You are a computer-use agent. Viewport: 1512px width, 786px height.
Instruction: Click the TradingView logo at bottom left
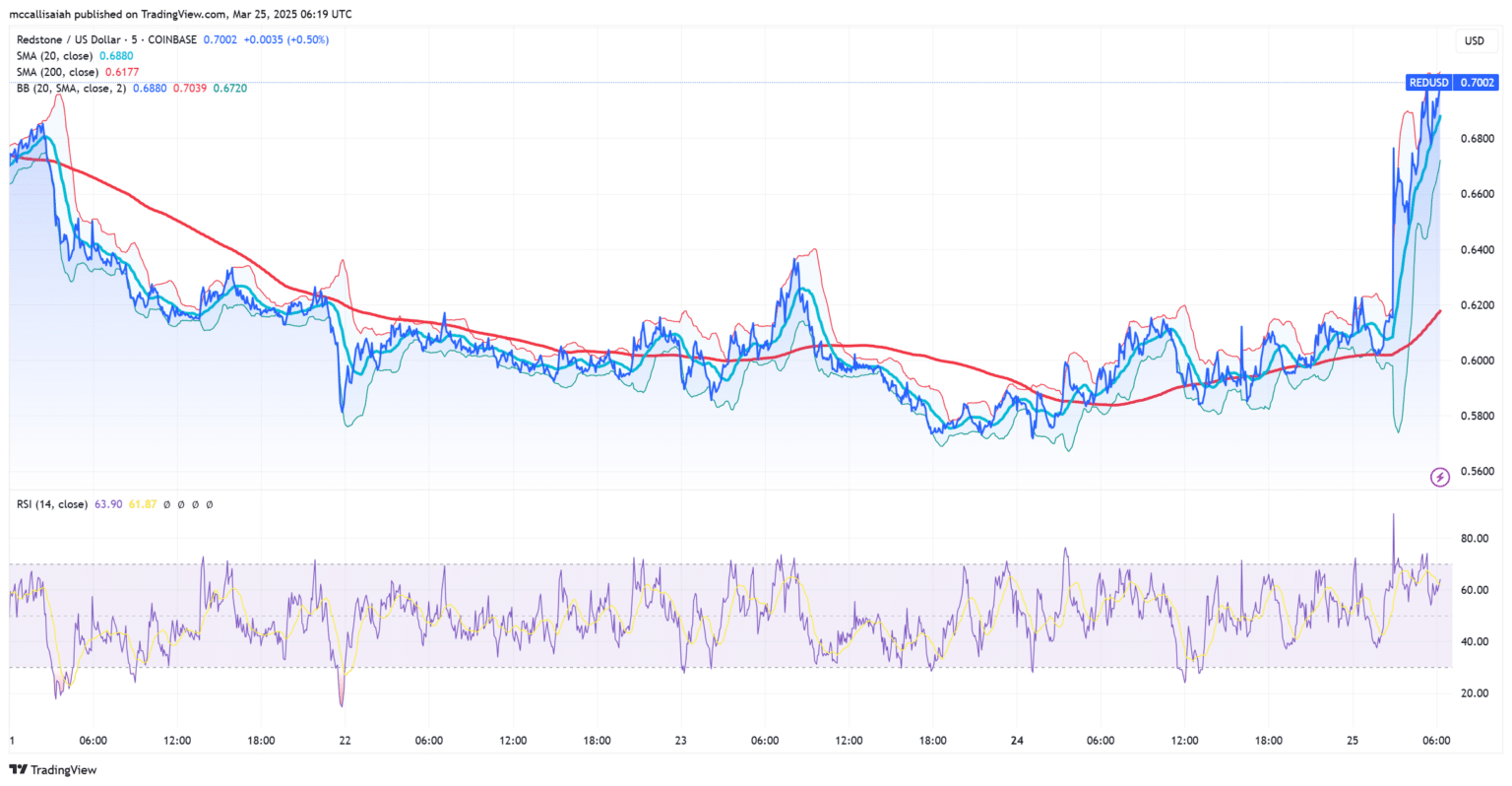point(53,769)
